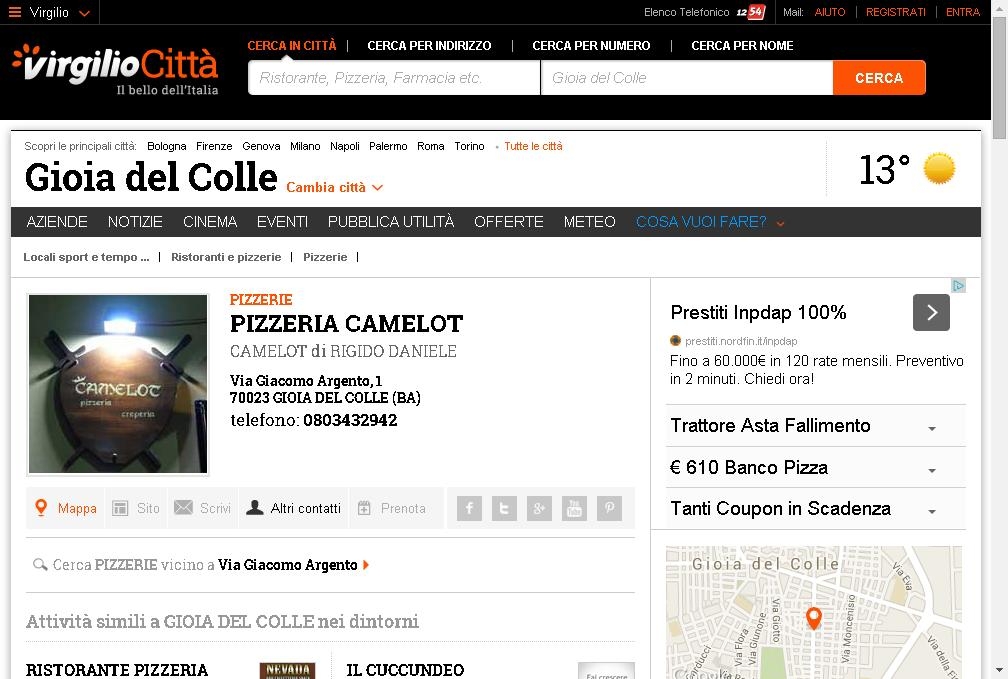Click the orange map pin marker

tap(813, 618)
